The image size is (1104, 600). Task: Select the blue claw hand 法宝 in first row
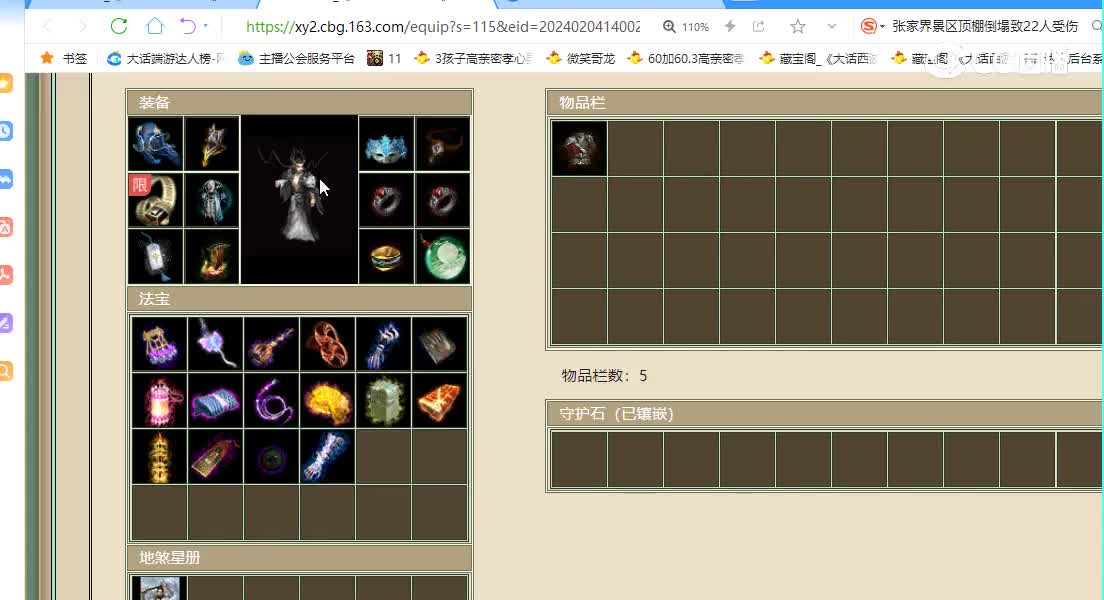tap(384, 344)
